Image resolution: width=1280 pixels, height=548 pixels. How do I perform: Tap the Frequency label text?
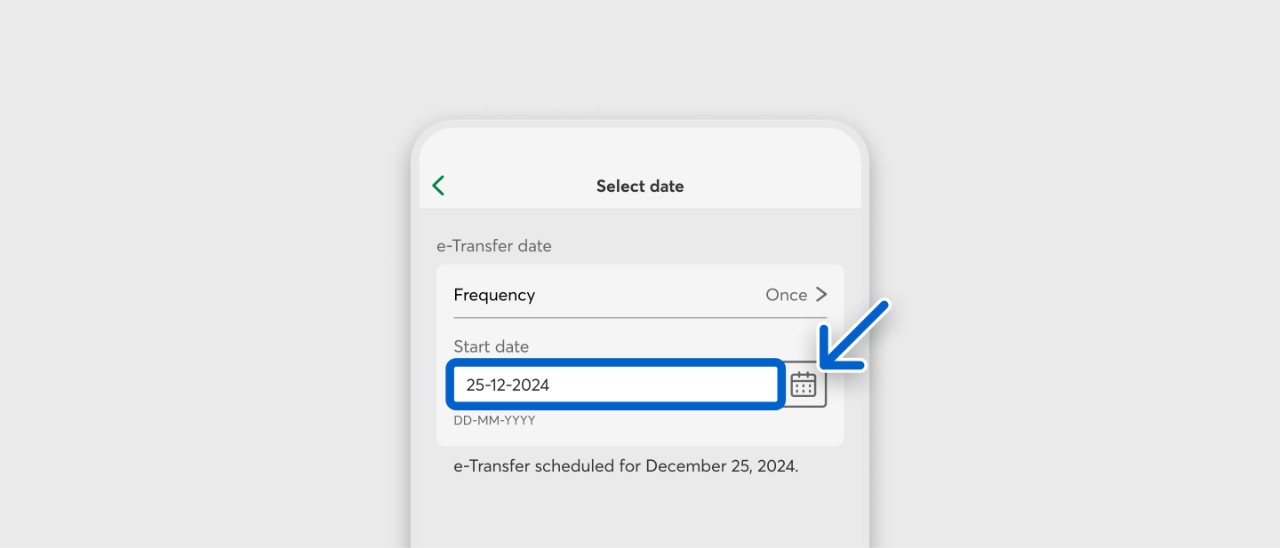[x=494, y=295]
